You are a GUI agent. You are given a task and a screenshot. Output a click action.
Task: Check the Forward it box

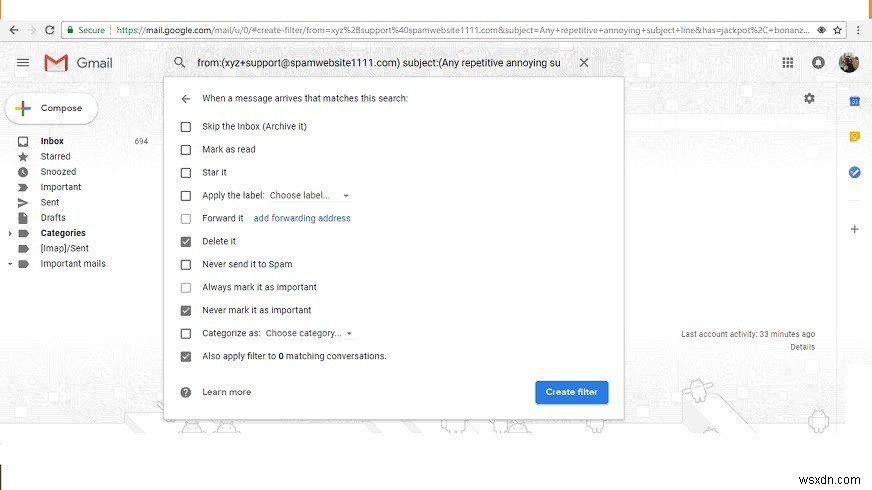[x=186, y=219]
